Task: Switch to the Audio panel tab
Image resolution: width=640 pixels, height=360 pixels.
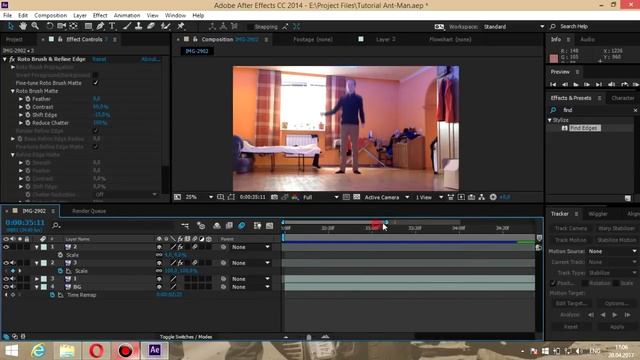Action: 587,40
